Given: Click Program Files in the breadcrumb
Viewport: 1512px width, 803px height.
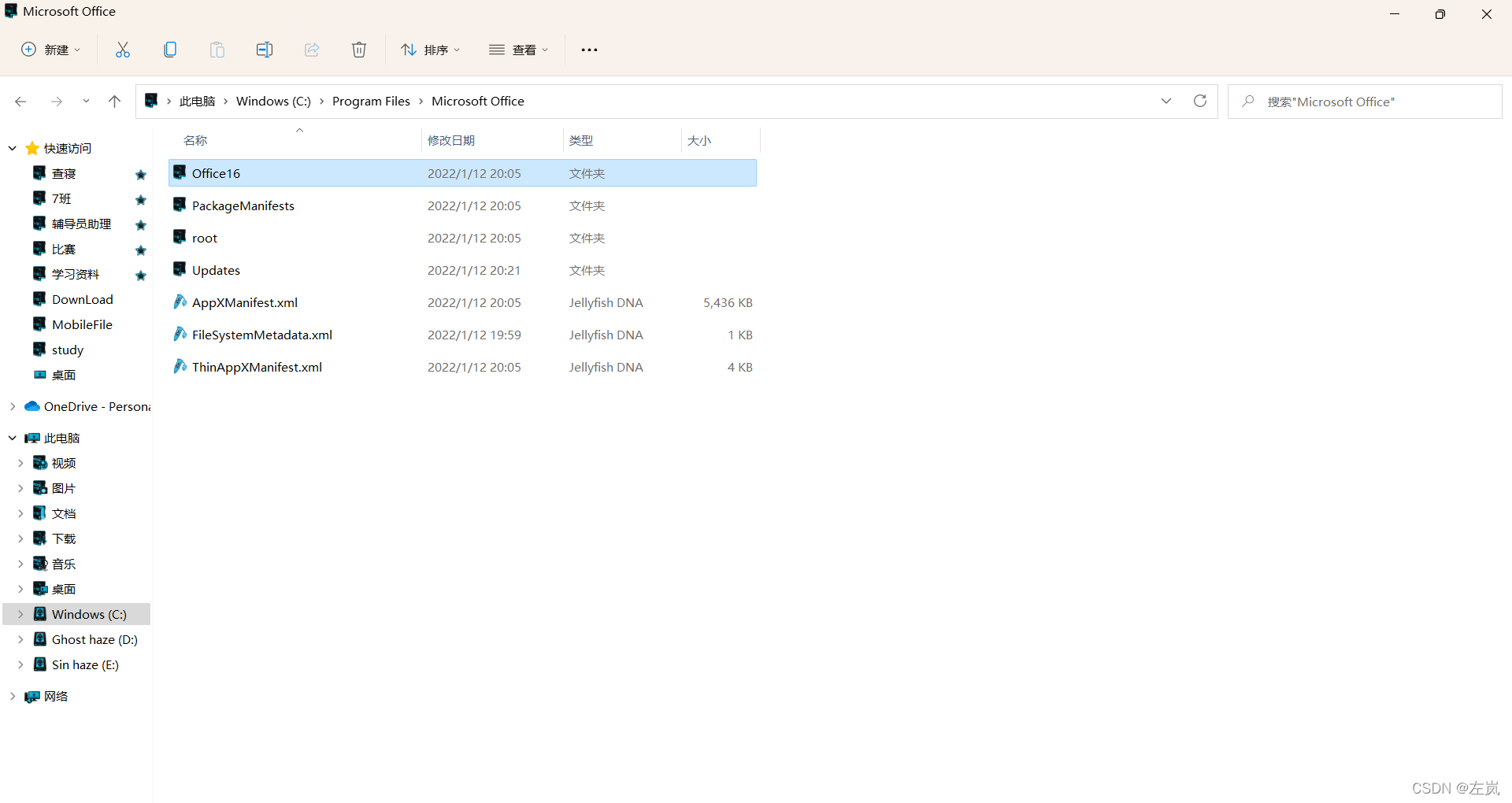Looking at the screenshot, I should tap(371, 101).
